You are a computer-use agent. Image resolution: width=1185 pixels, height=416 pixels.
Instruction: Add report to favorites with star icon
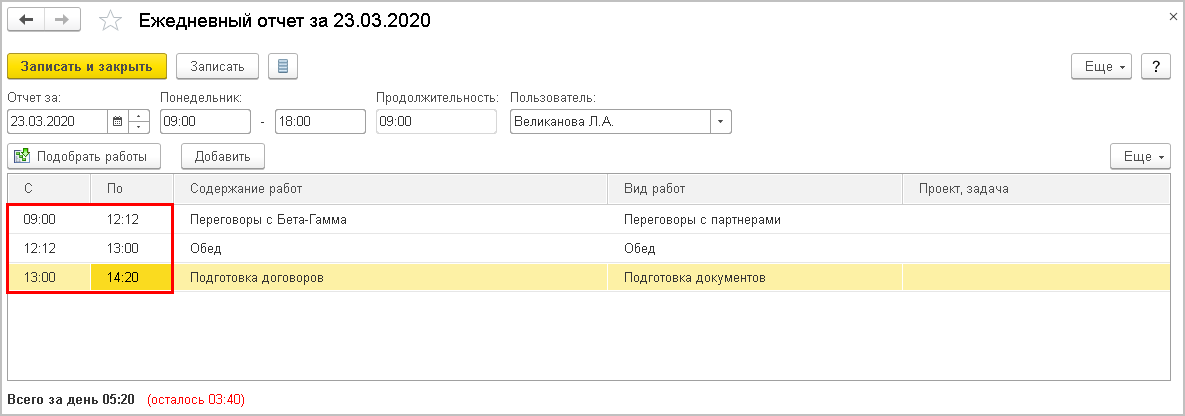[111, 21]
